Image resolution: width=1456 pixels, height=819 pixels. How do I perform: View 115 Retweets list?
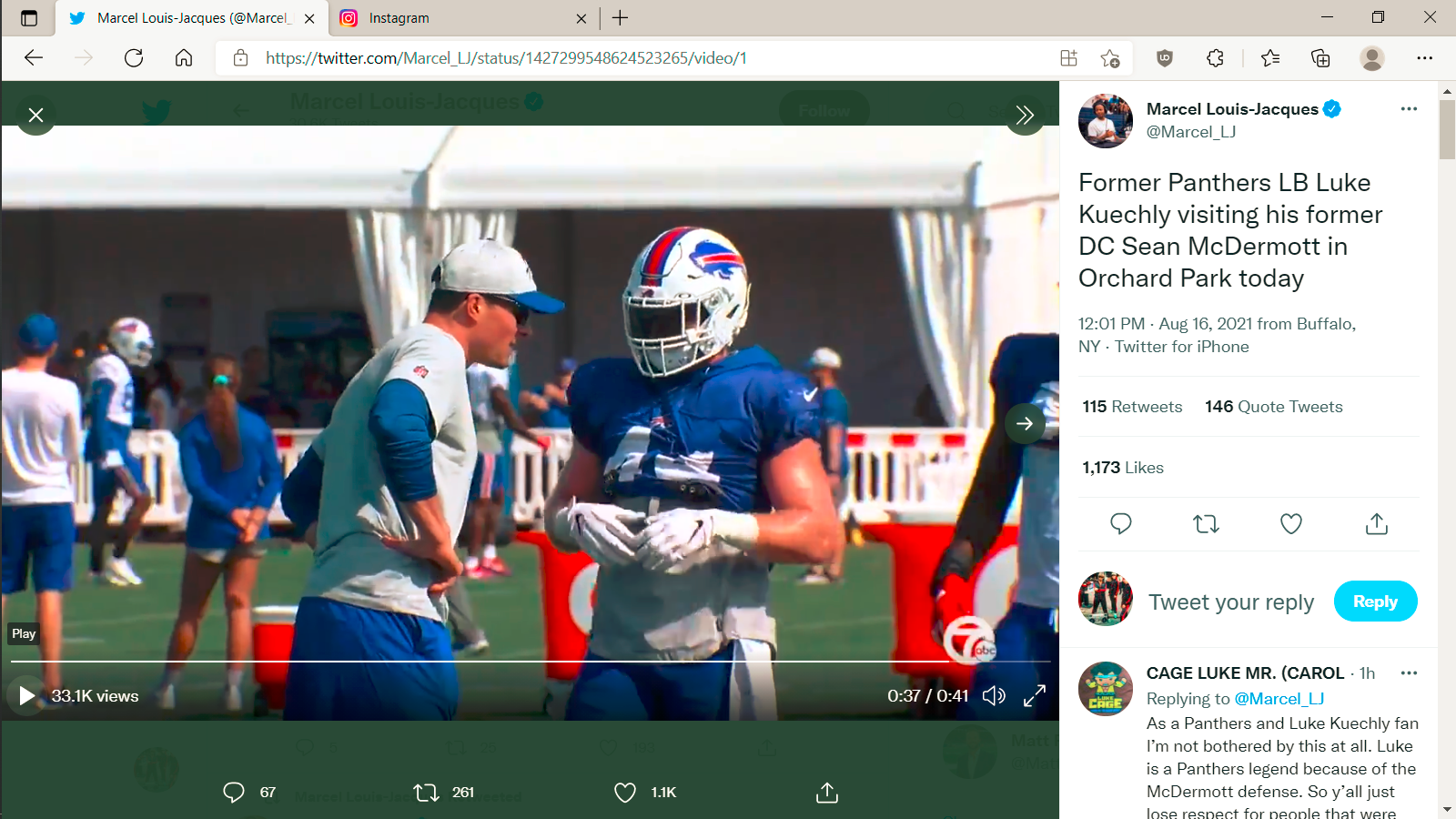tap(1132, 407)
